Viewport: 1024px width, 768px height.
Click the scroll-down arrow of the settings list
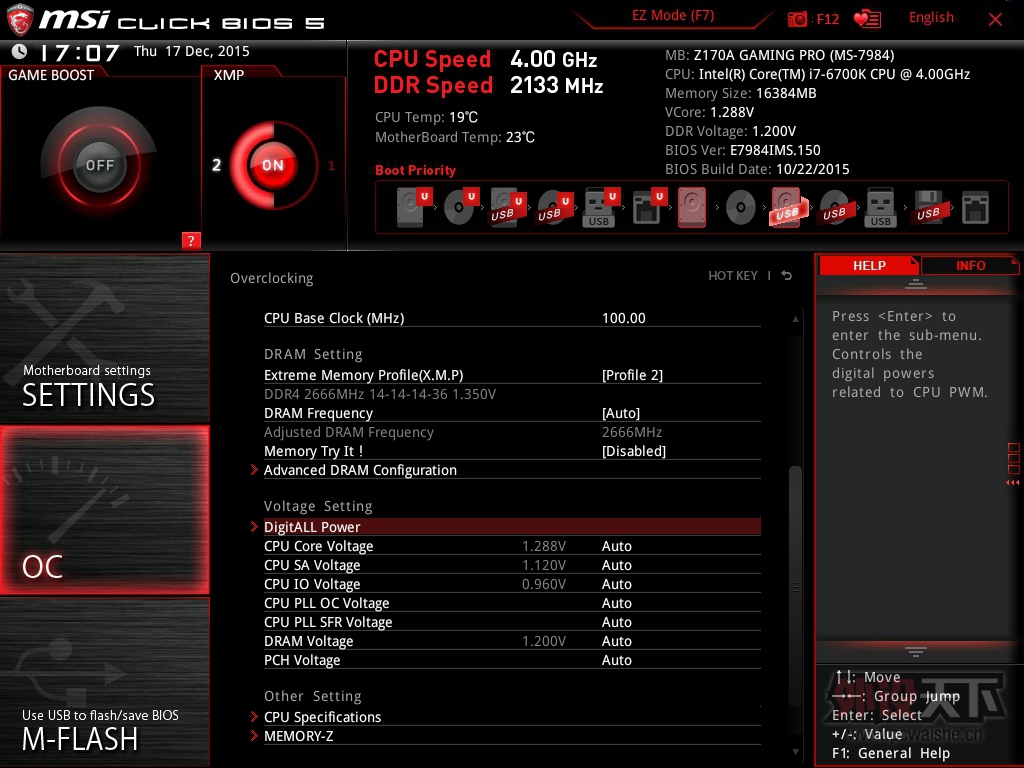point(795,752)
